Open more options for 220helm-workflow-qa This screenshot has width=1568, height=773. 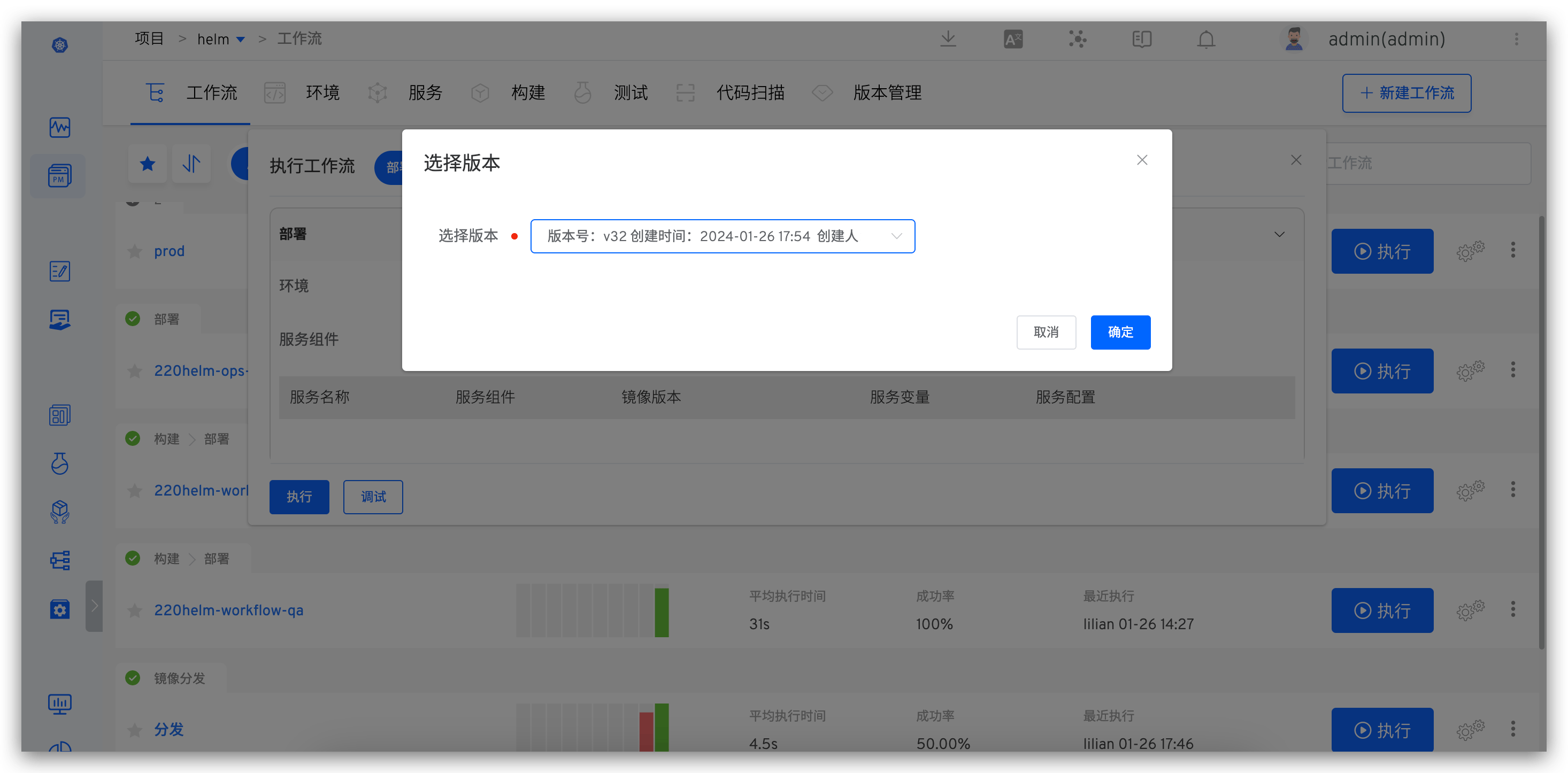coord(1512,609)
